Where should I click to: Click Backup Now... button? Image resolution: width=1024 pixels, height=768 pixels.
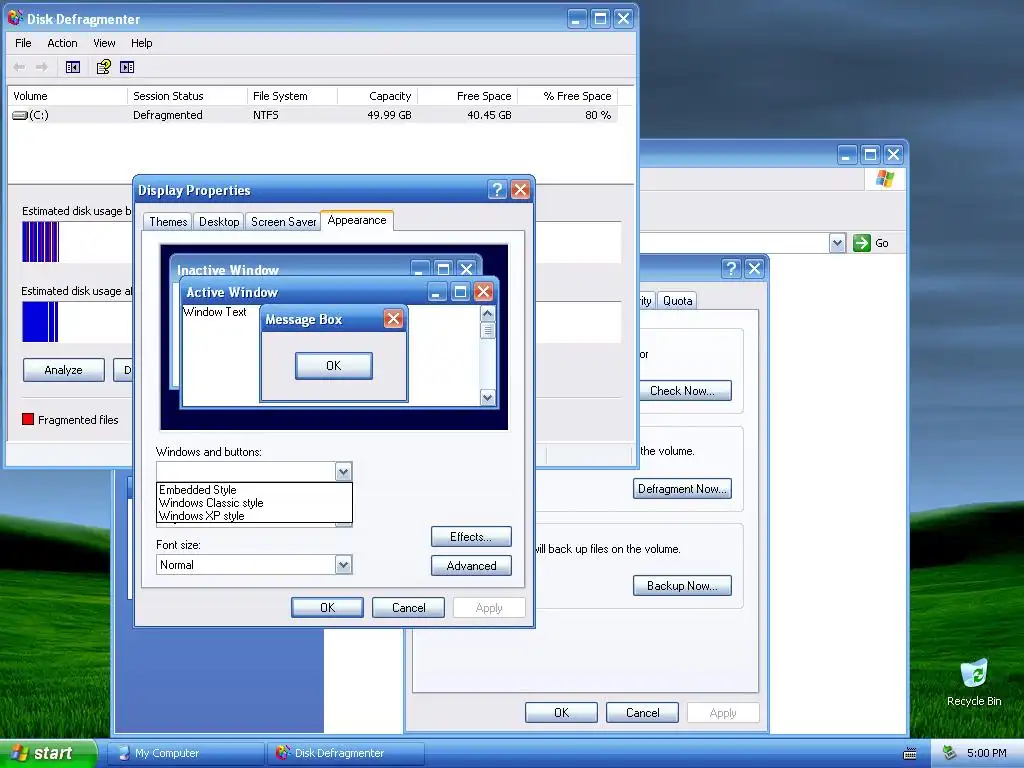coord(682,586)
